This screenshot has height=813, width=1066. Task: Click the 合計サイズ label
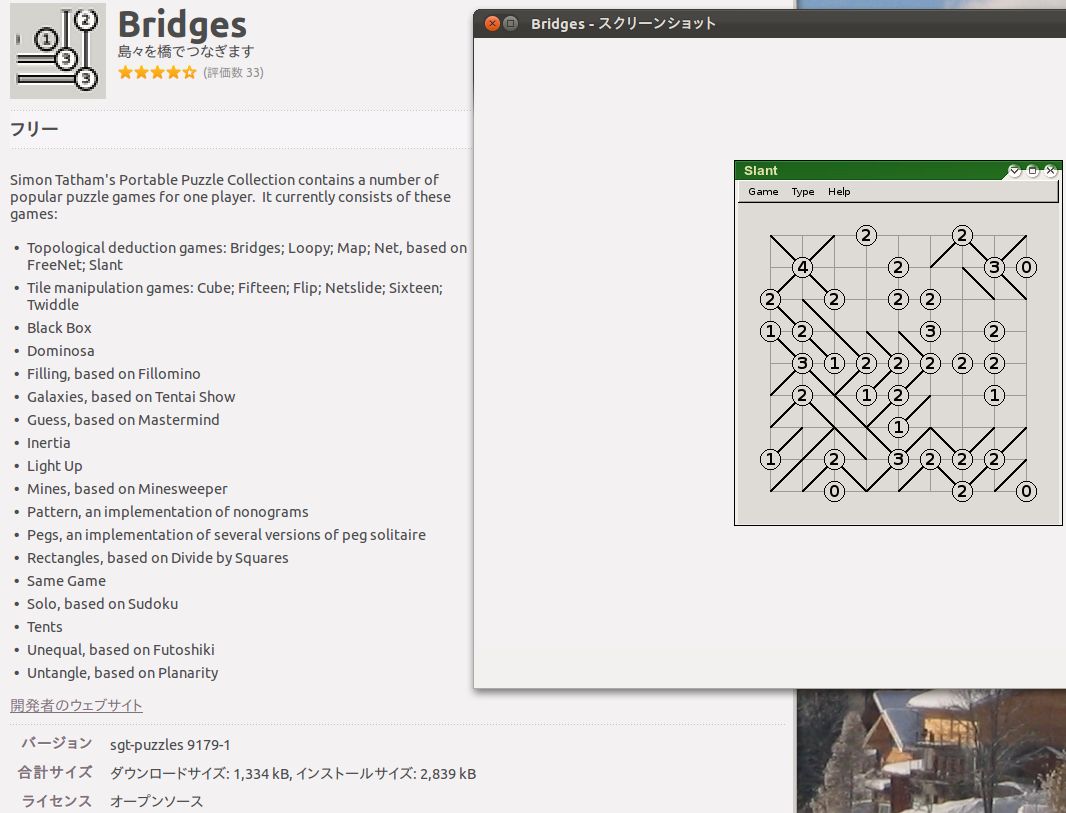55,772
